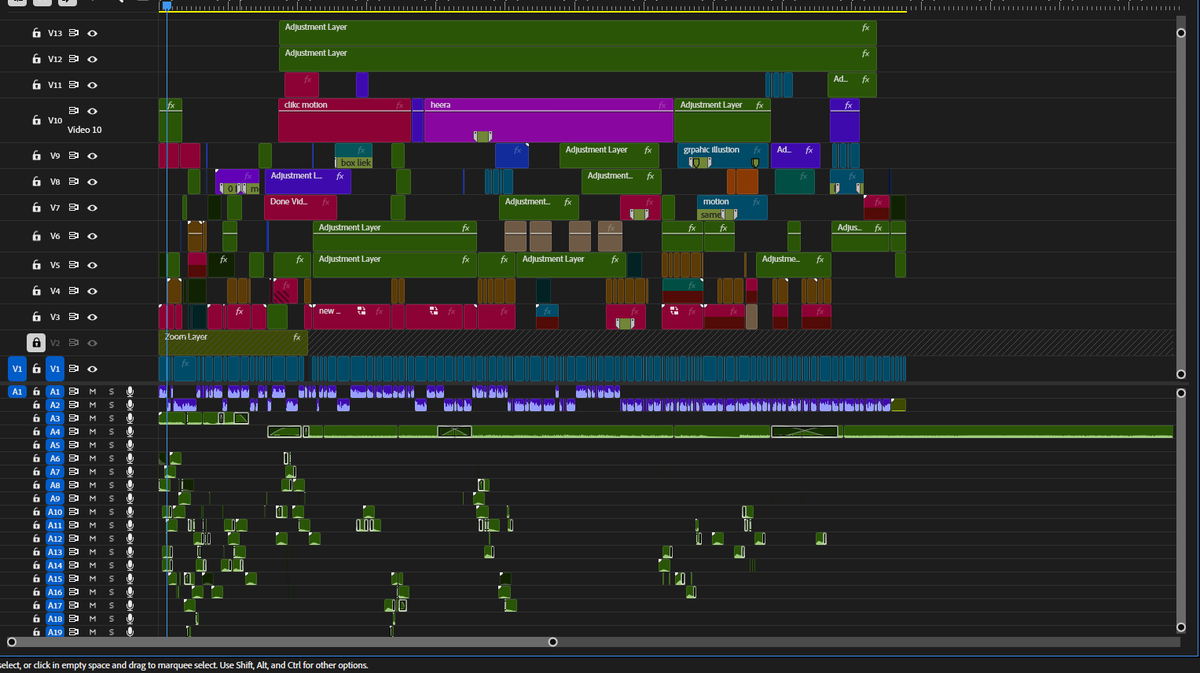Toggle lock on track V7
This screenshot has height=673, width=1200.
point(36,208)
